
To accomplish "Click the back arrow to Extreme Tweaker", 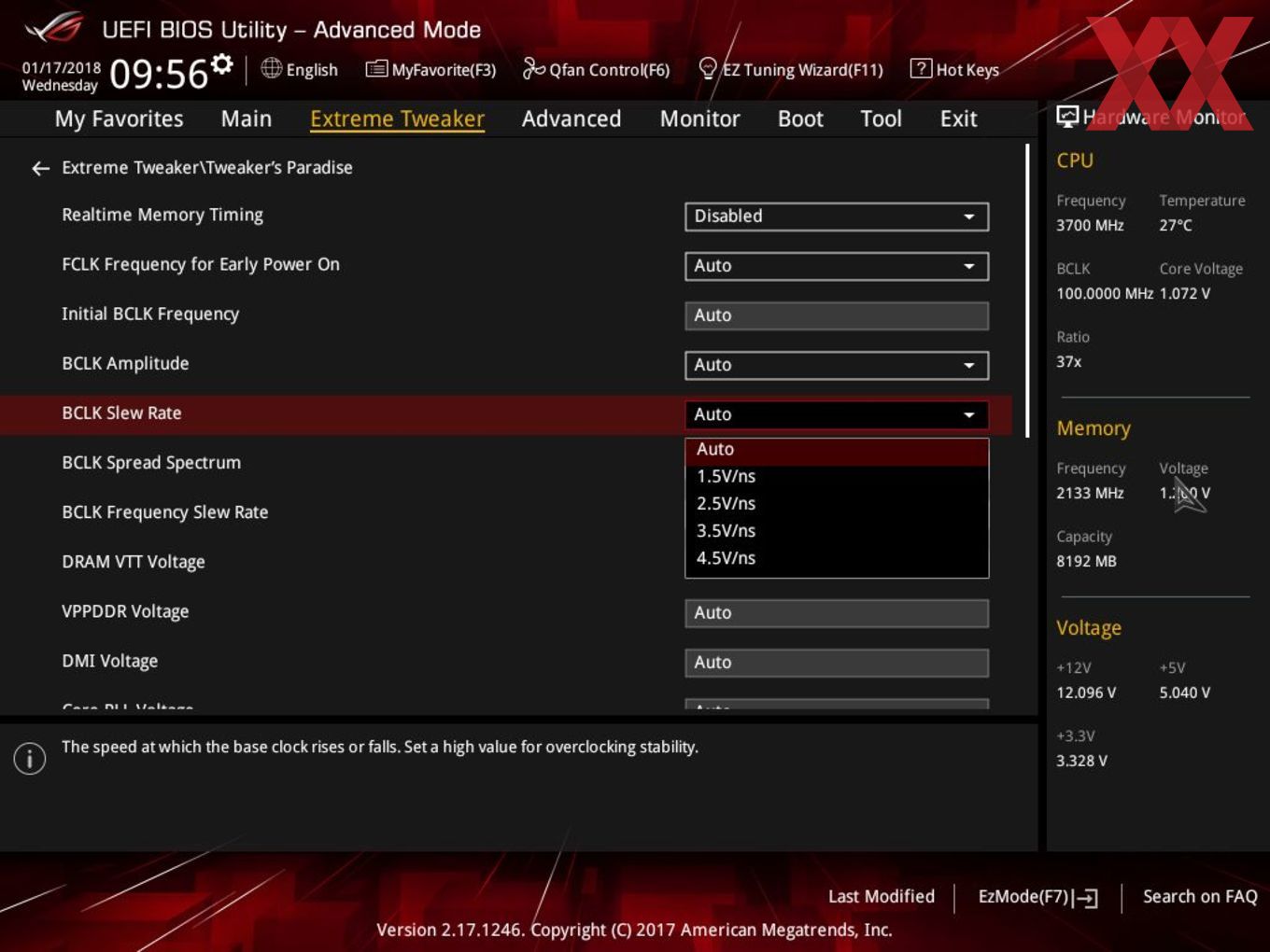I will [40, 168].
